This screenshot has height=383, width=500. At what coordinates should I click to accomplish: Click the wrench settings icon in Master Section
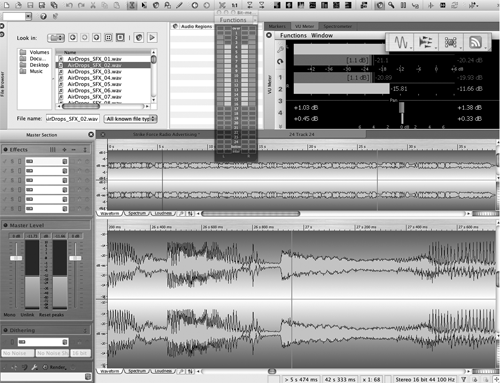tap(34, 367)
